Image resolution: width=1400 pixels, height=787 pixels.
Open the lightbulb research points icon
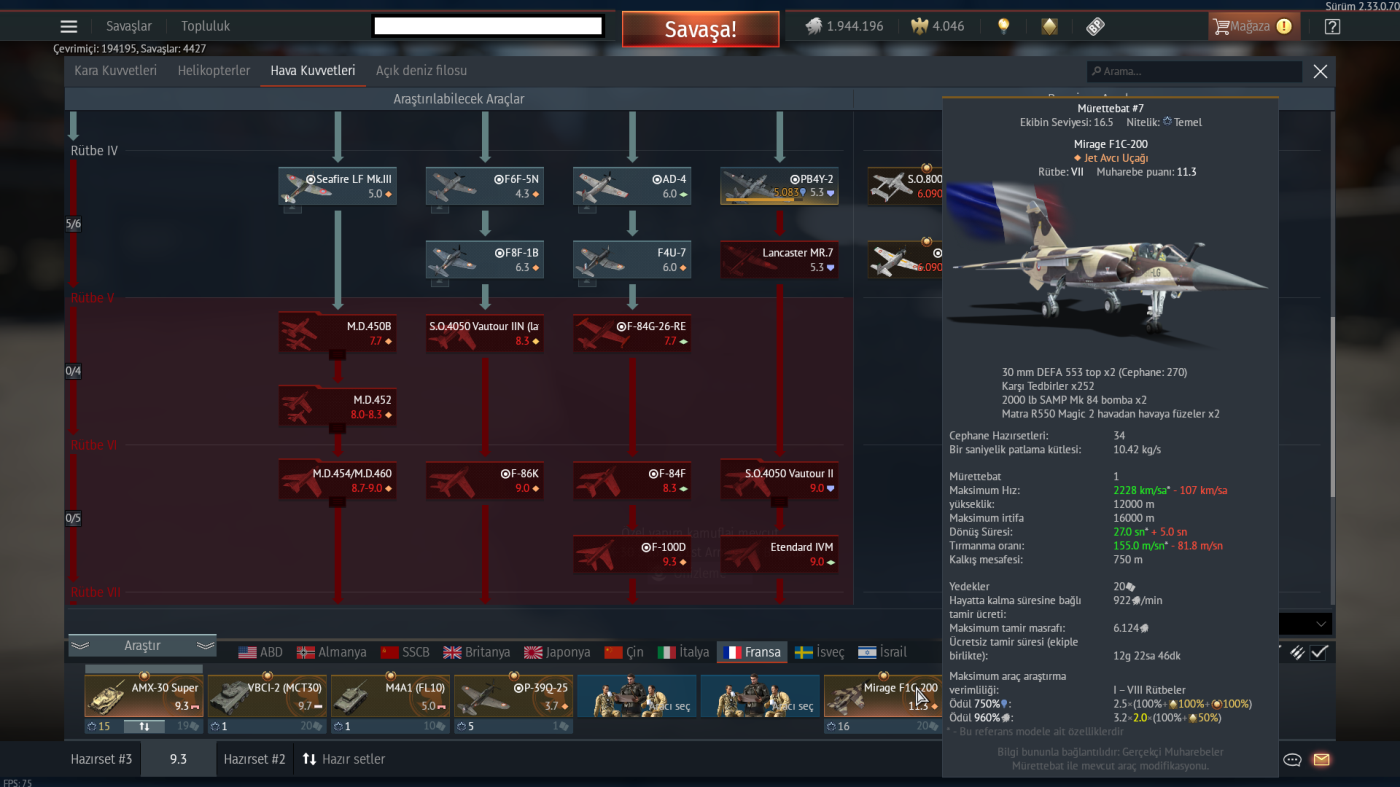(1003, 26)
